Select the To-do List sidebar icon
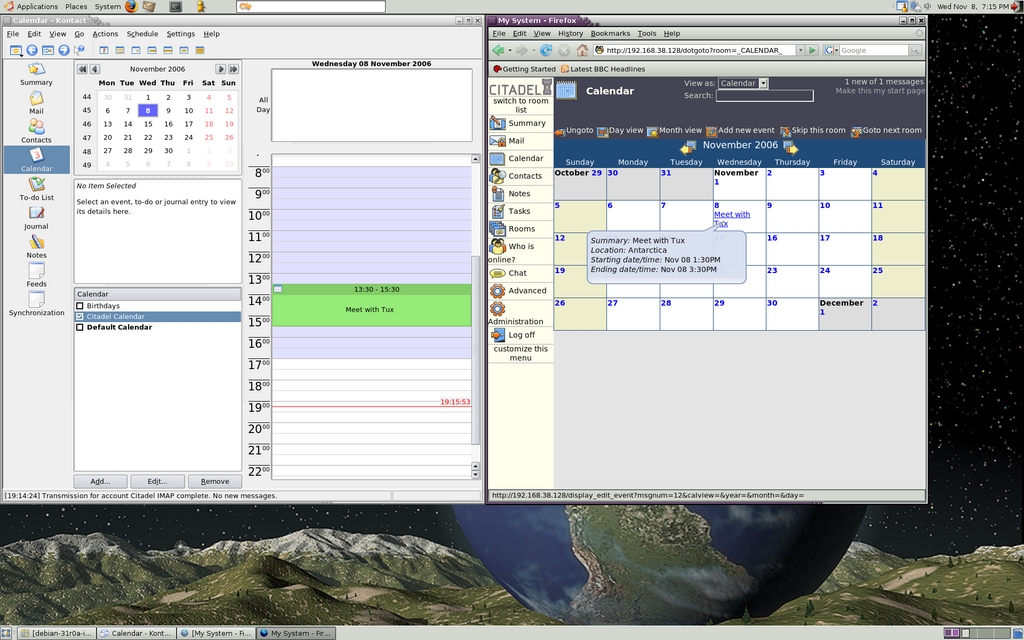Screen dimensions: 1024x640 pyautogui.click(x=36, y=184)
